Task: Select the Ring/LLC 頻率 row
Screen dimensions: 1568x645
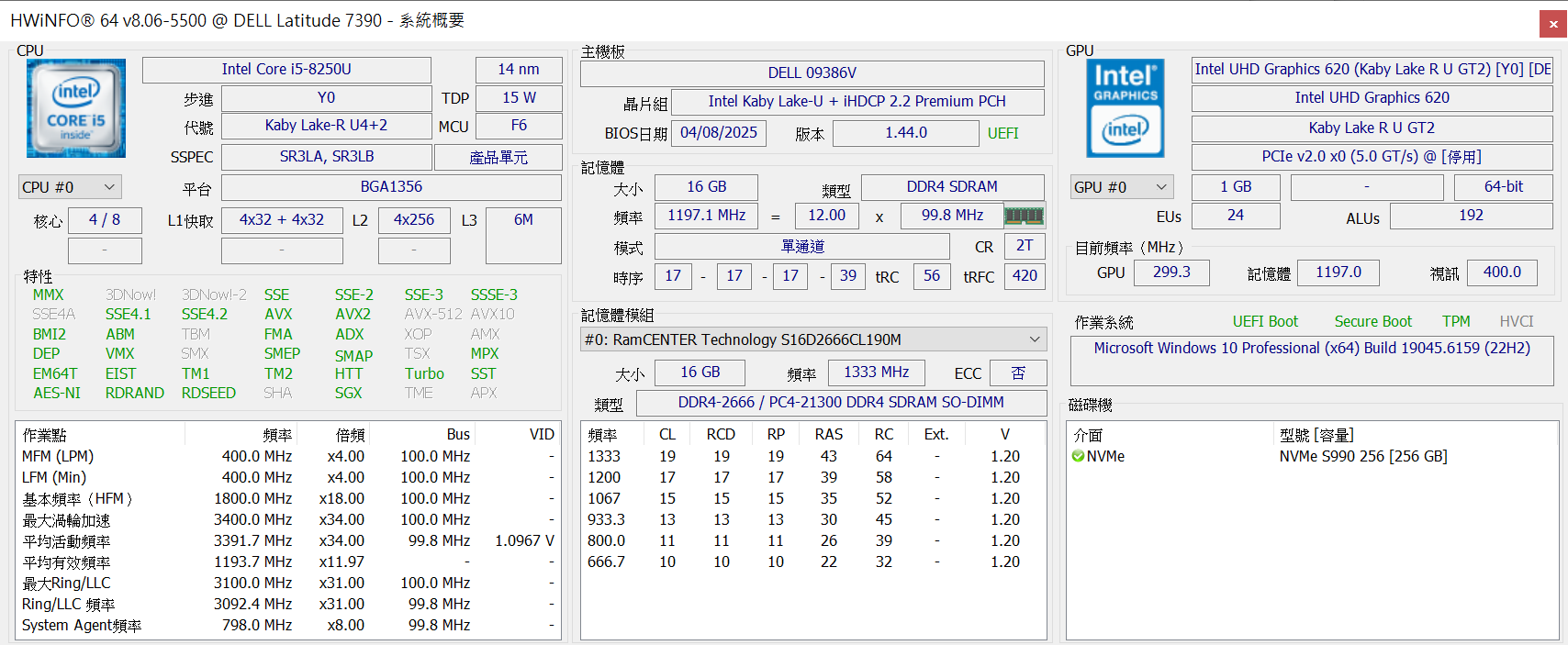Action: point(288,604)
